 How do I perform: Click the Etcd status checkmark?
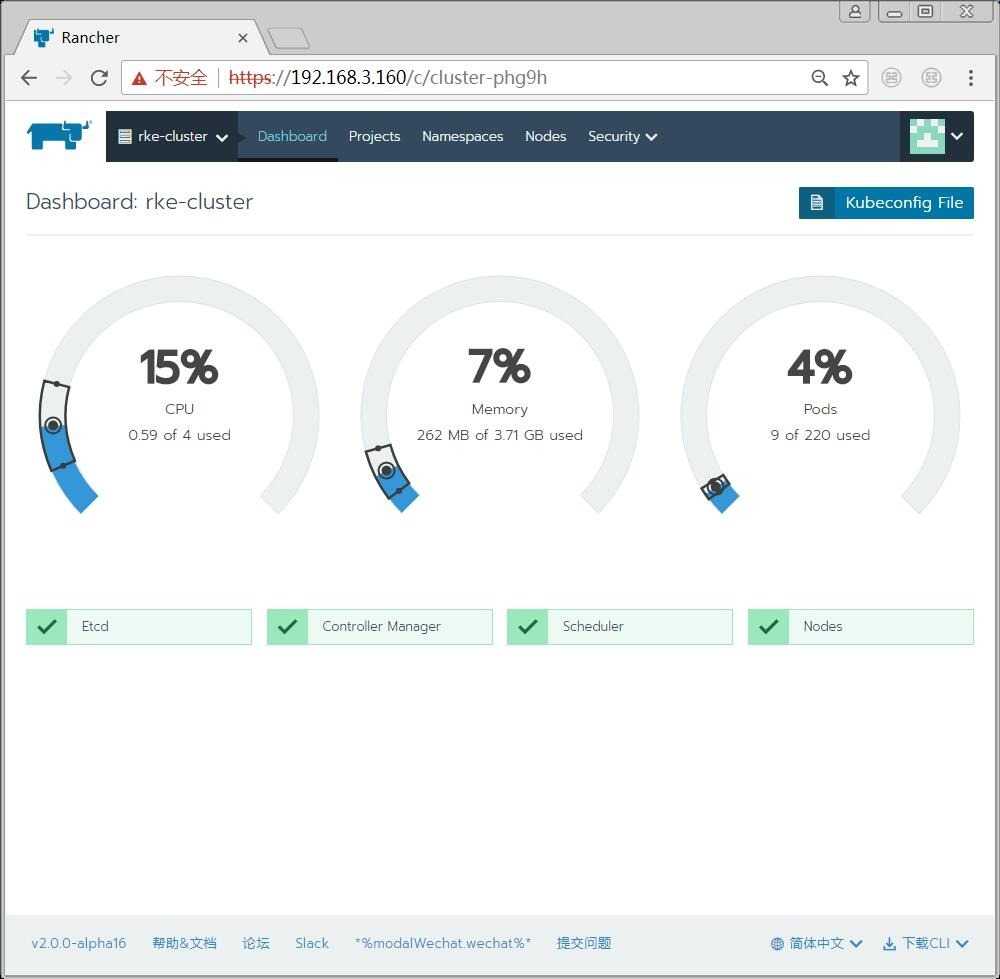coord(47,626)
